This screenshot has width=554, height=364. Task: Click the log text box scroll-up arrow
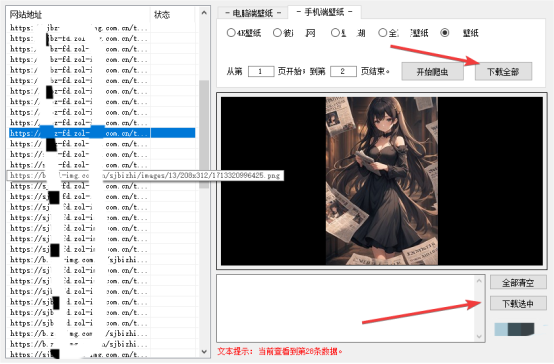[479, 281]
